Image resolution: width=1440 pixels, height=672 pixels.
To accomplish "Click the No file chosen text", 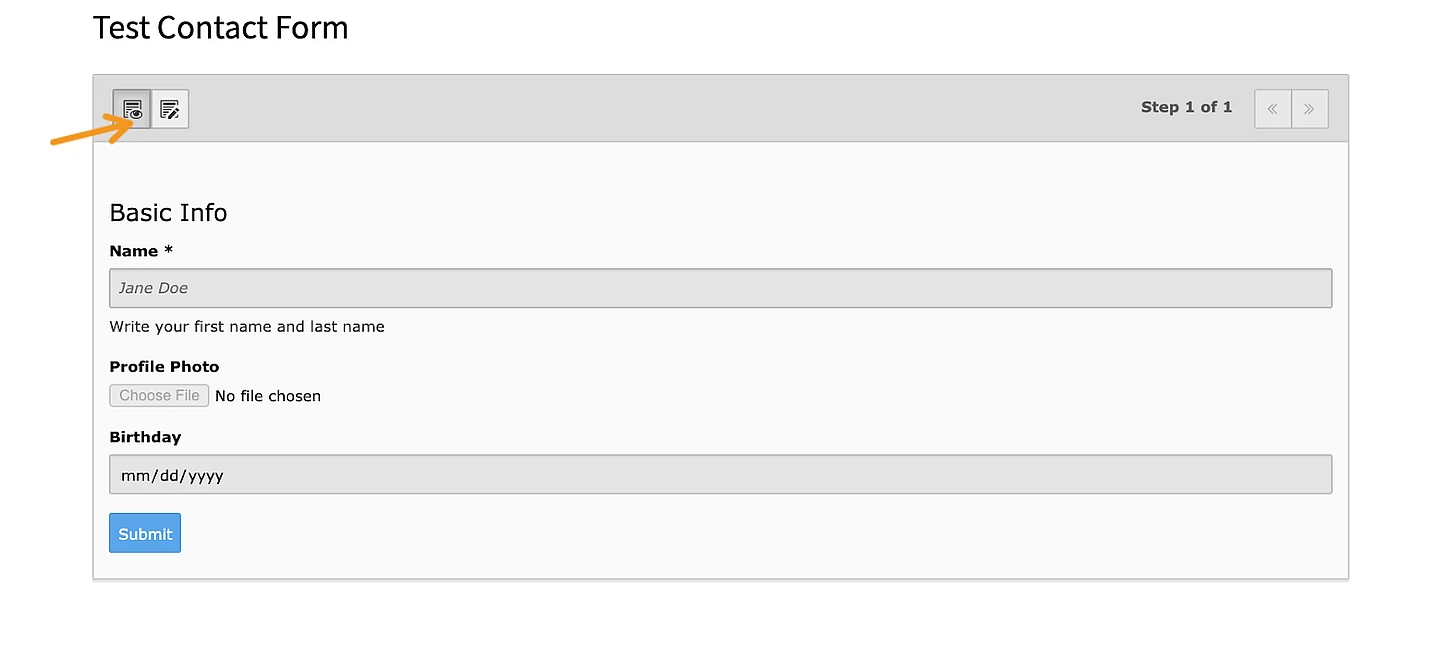I will click(x=267, y=395).
